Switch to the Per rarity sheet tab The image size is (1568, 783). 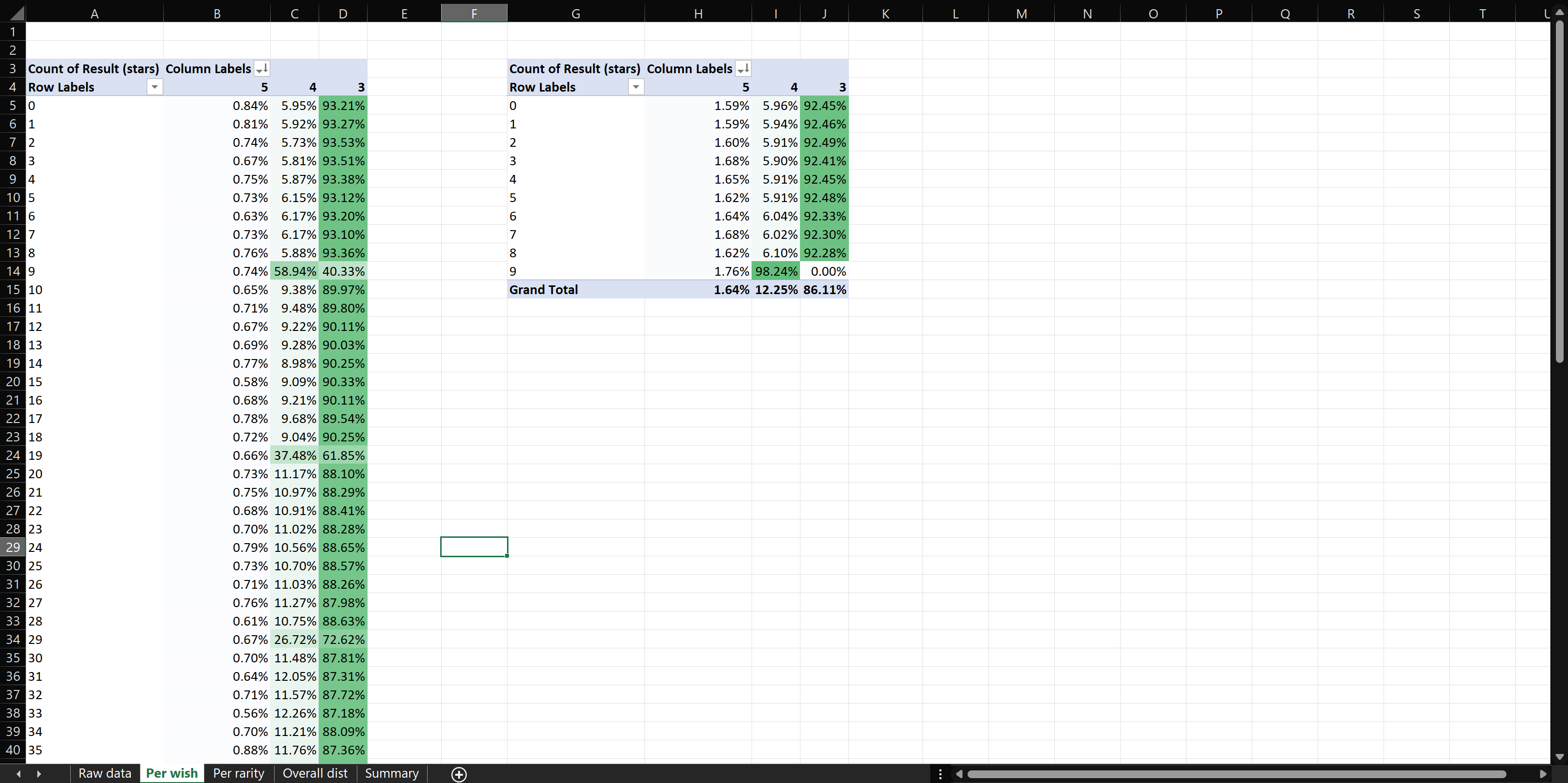point(239,773)
